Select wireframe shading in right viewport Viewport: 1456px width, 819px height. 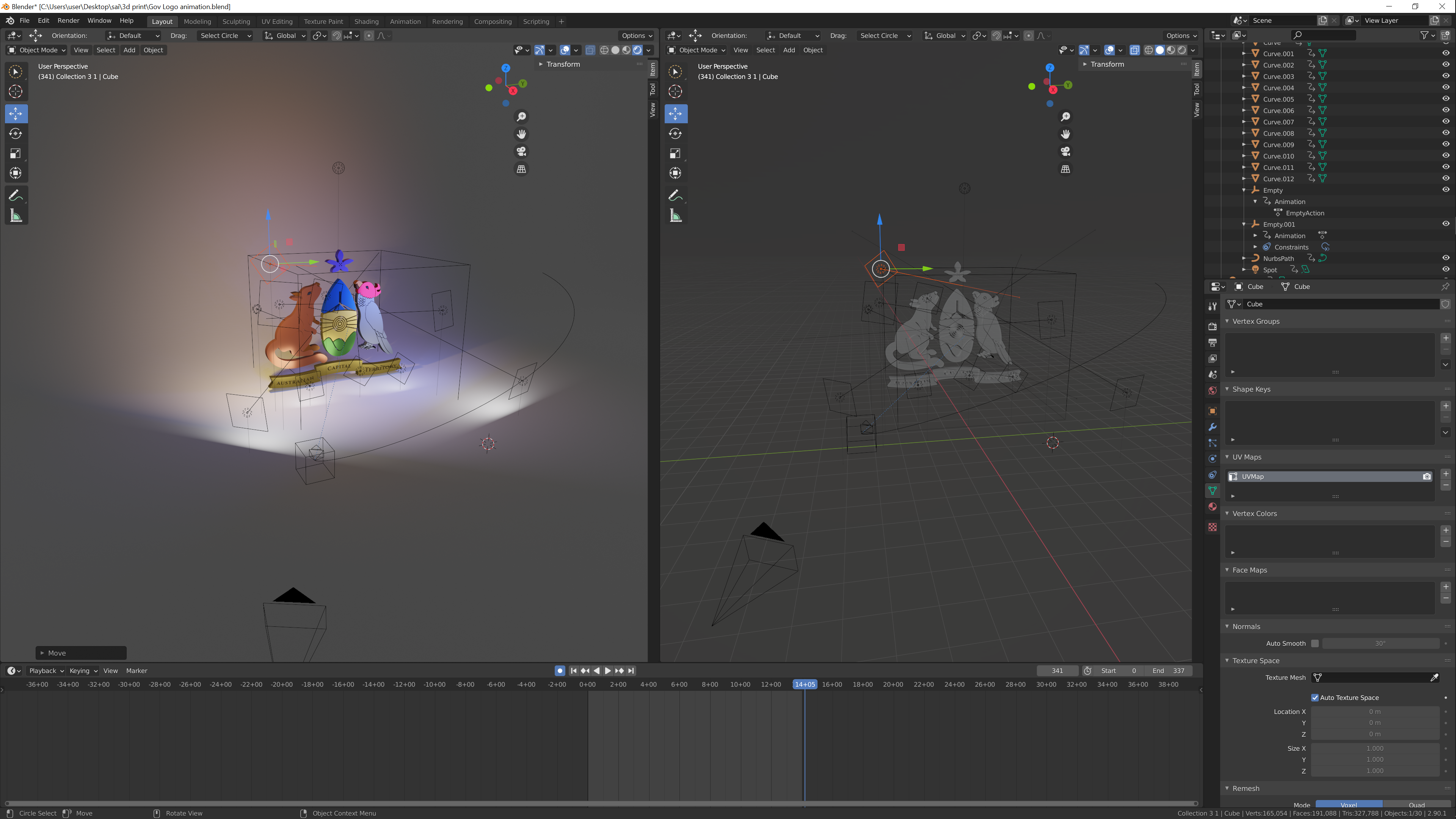(1148, 50)
